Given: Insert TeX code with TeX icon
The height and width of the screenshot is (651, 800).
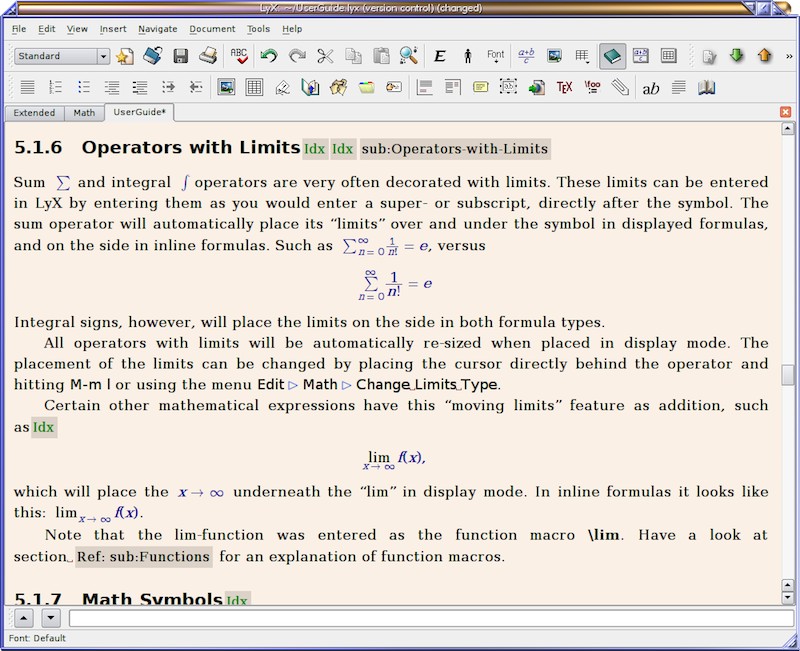Looking at the screenshot, I should pyautogui.click(x=564, y=87).
